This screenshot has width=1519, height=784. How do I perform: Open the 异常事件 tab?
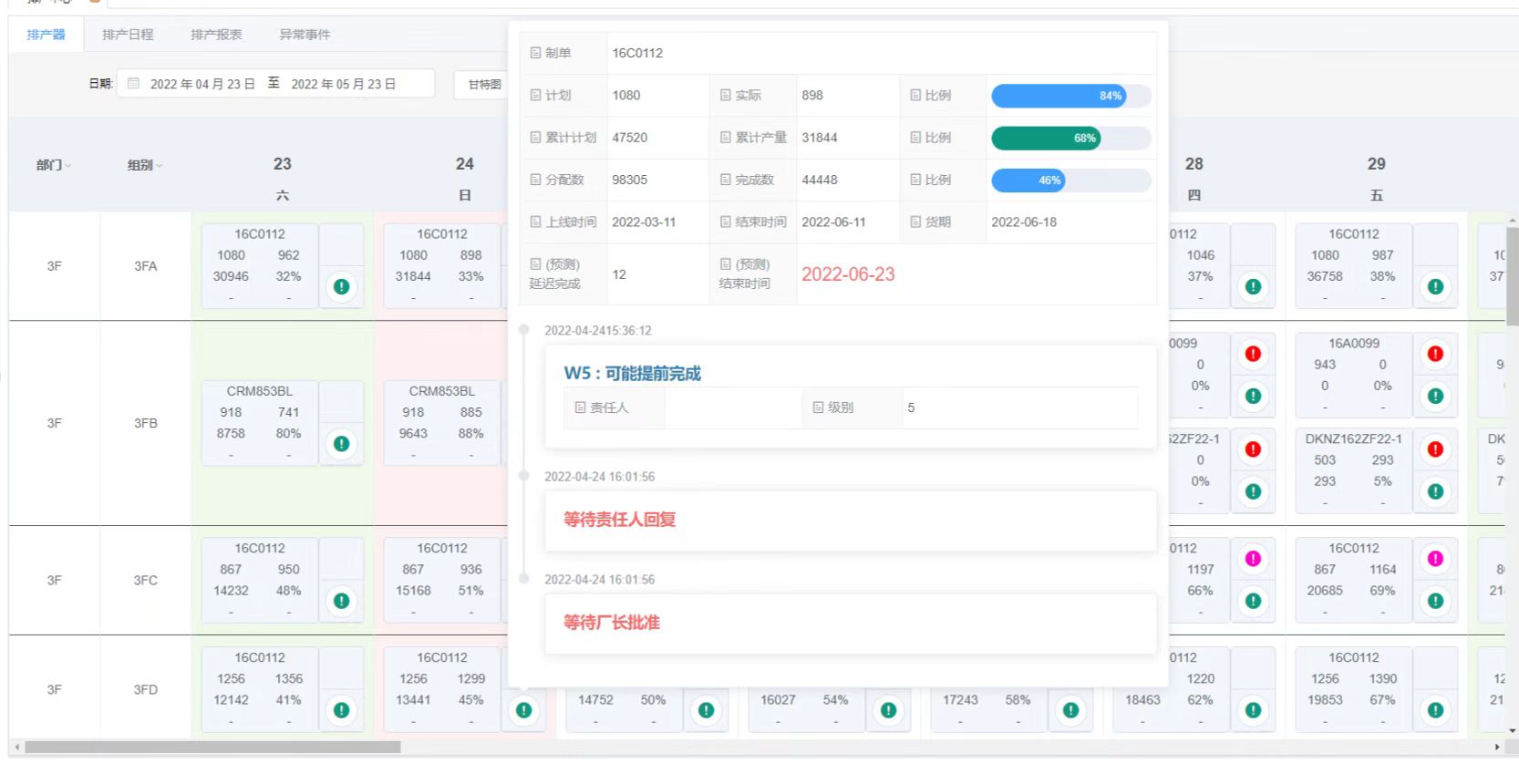[305, 35]
